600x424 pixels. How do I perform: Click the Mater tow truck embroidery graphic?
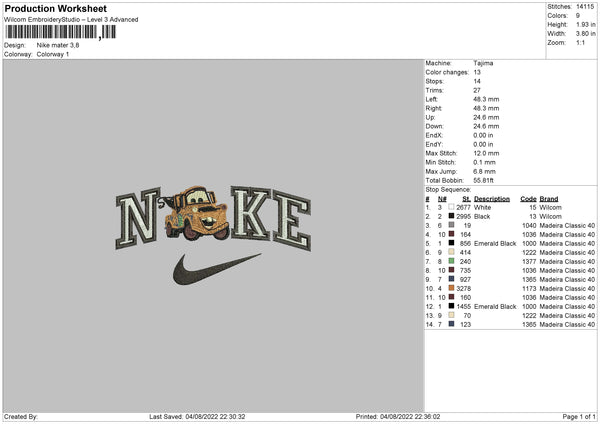[x=196, y=213]
